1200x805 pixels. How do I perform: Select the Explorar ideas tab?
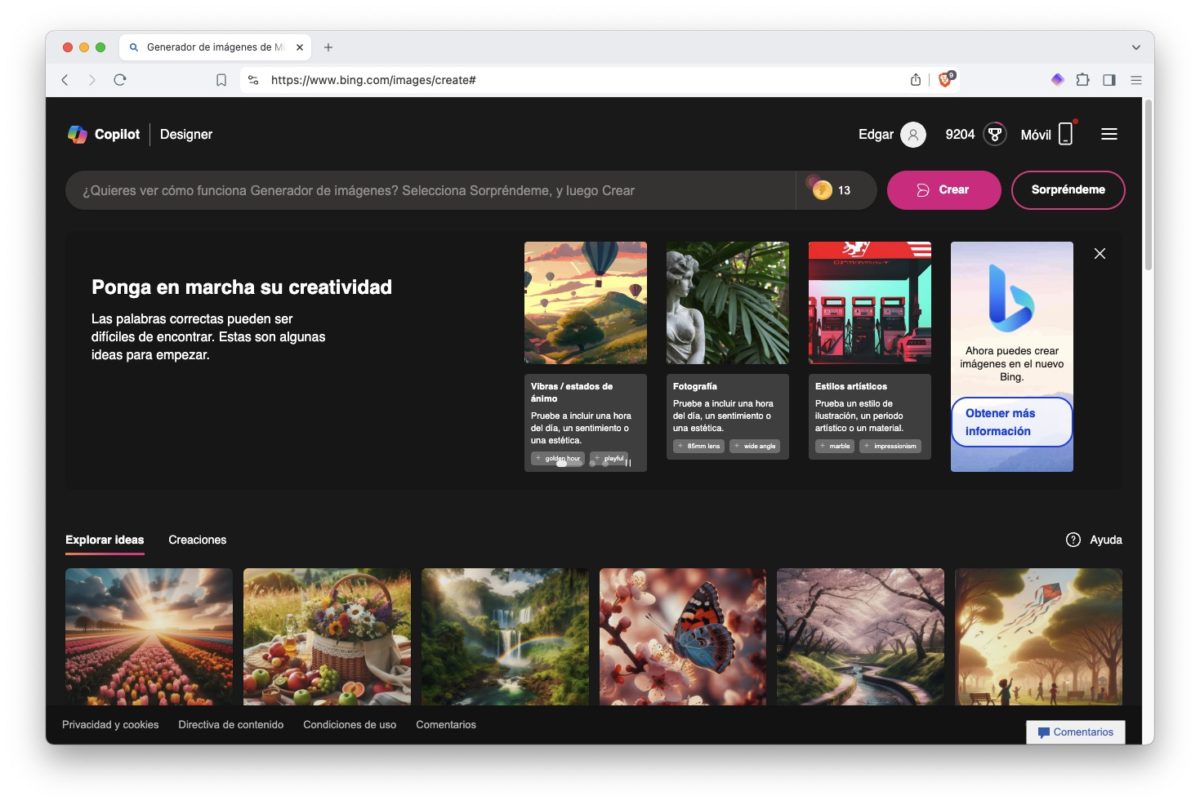104,539
